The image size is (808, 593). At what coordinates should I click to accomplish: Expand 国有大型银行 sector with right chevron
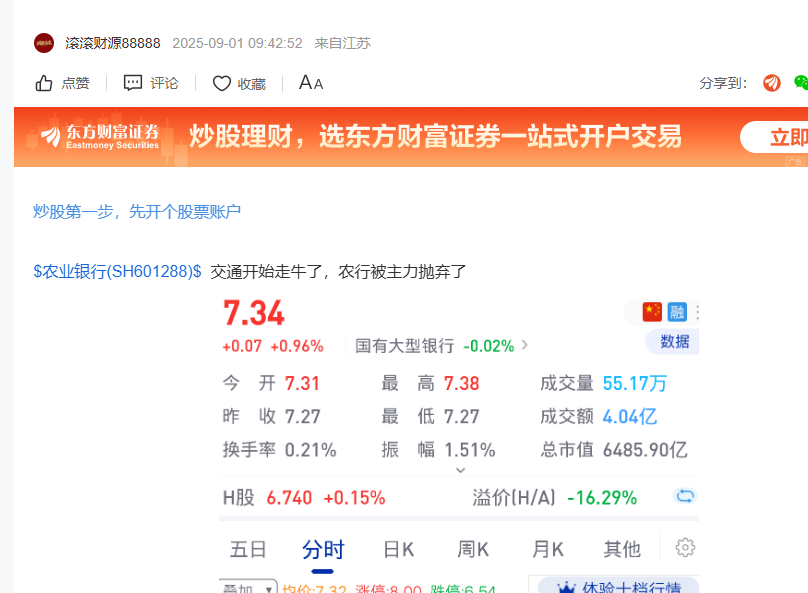[525, 345]
